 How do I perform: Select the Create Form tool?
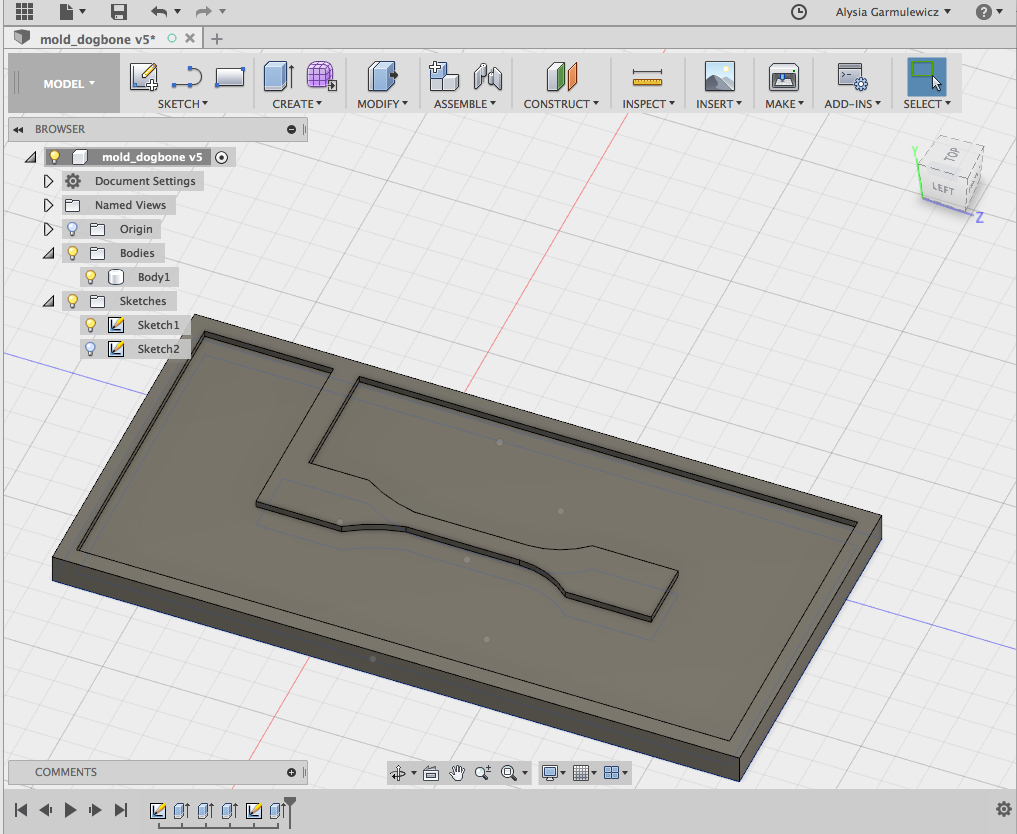pos(321,75)
